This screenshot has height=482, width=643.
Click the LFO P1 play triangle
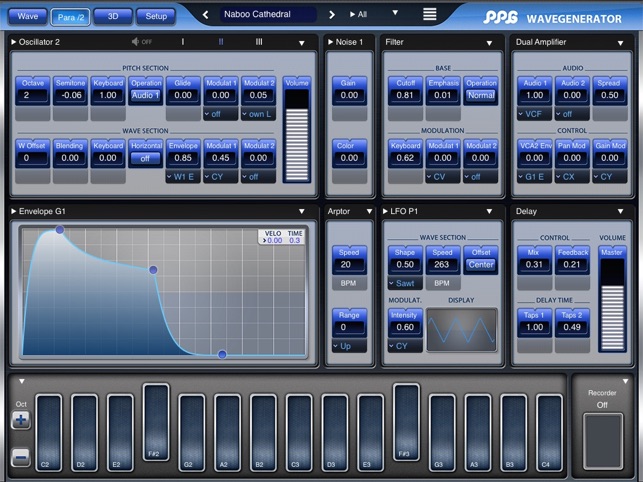385,211
